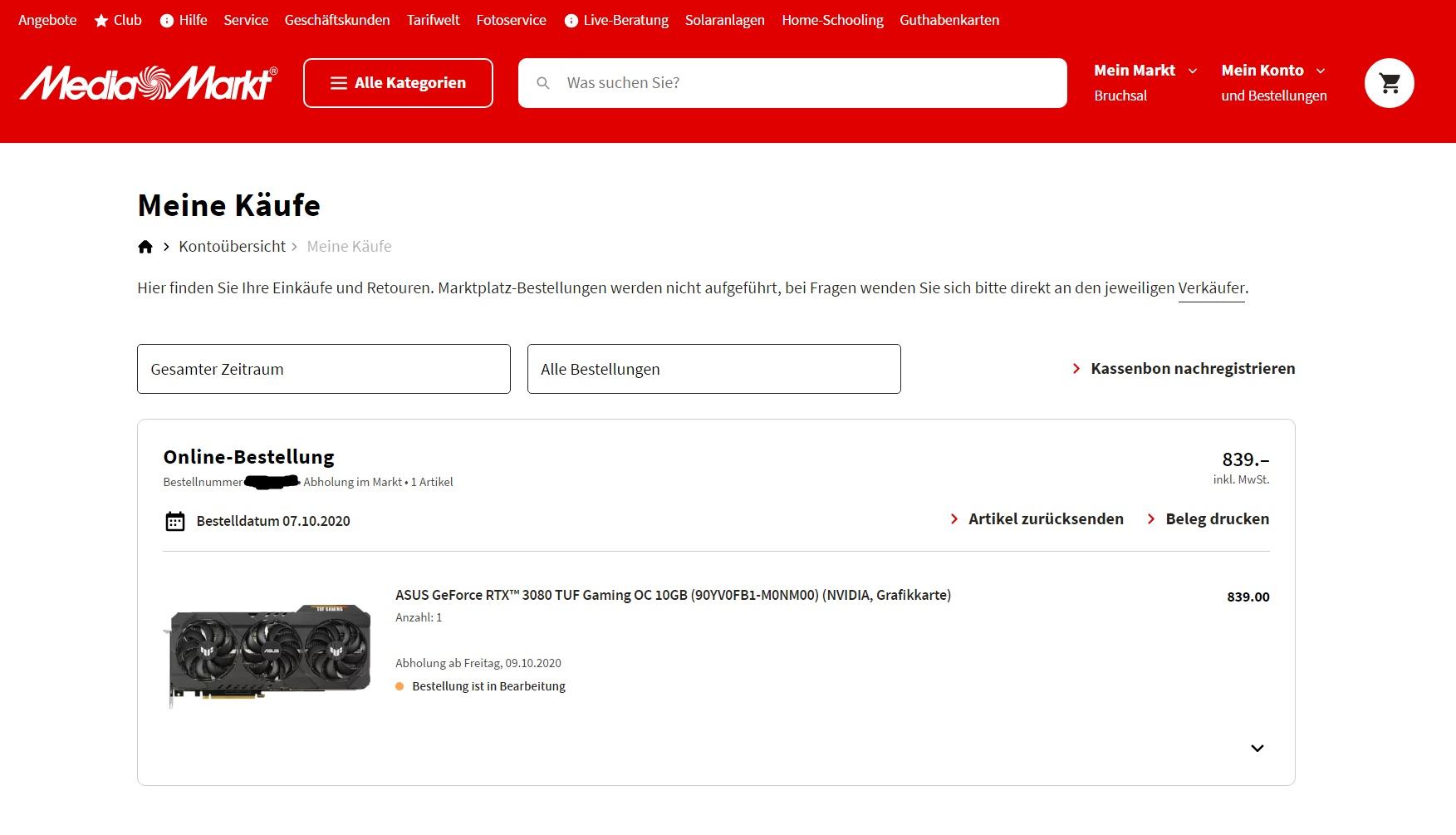
Task: Click the Meine Käufe breadcrumb text
Action: tap(349, 247)
